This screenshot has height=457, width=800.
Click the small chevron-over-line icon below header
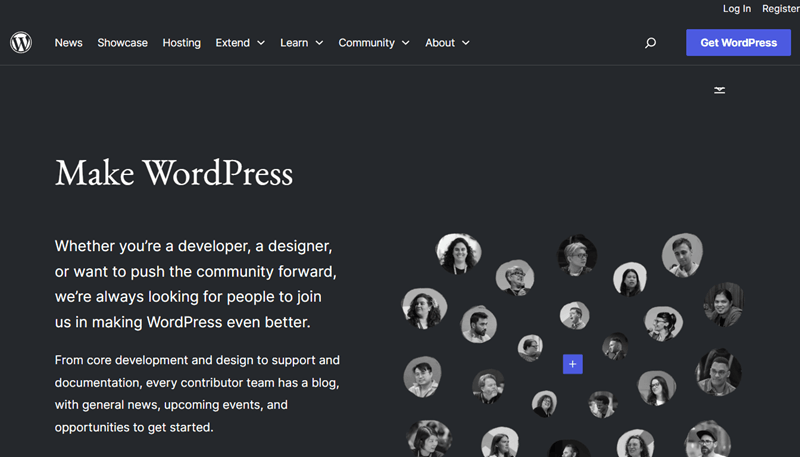point(719,90)
